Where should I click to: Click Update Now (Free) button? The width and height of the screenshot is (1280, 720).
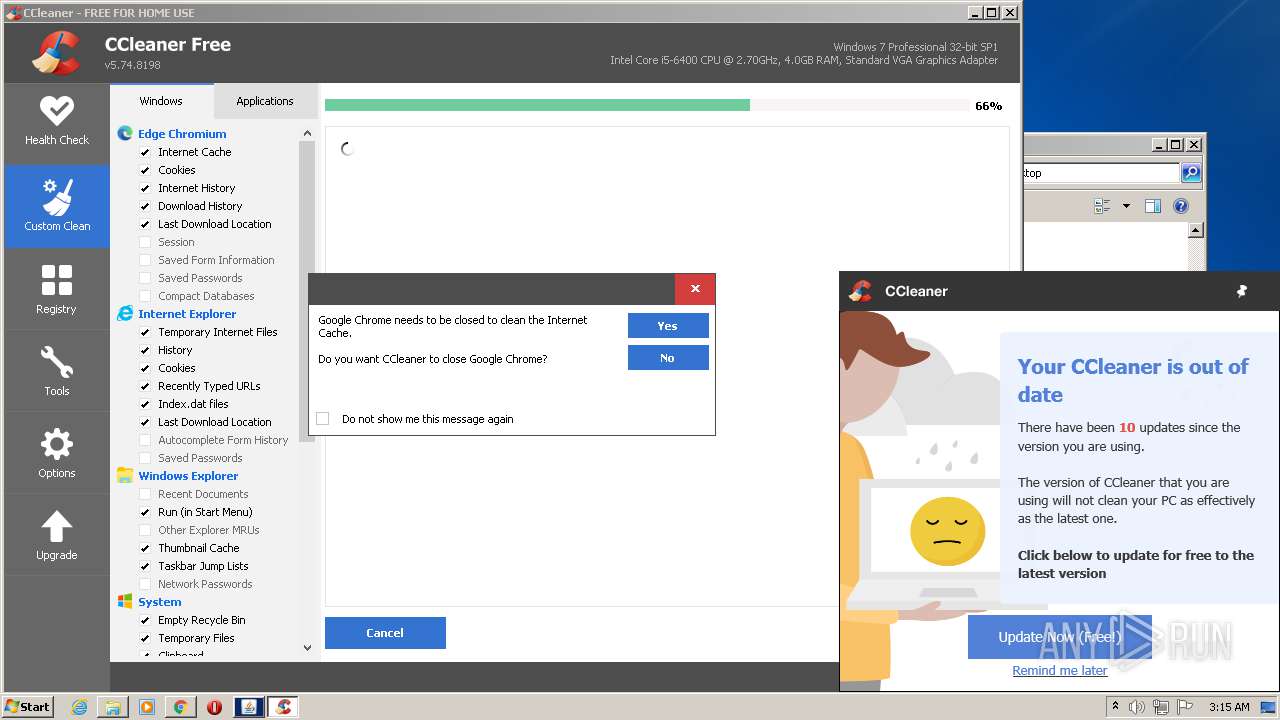(1060, 637)
